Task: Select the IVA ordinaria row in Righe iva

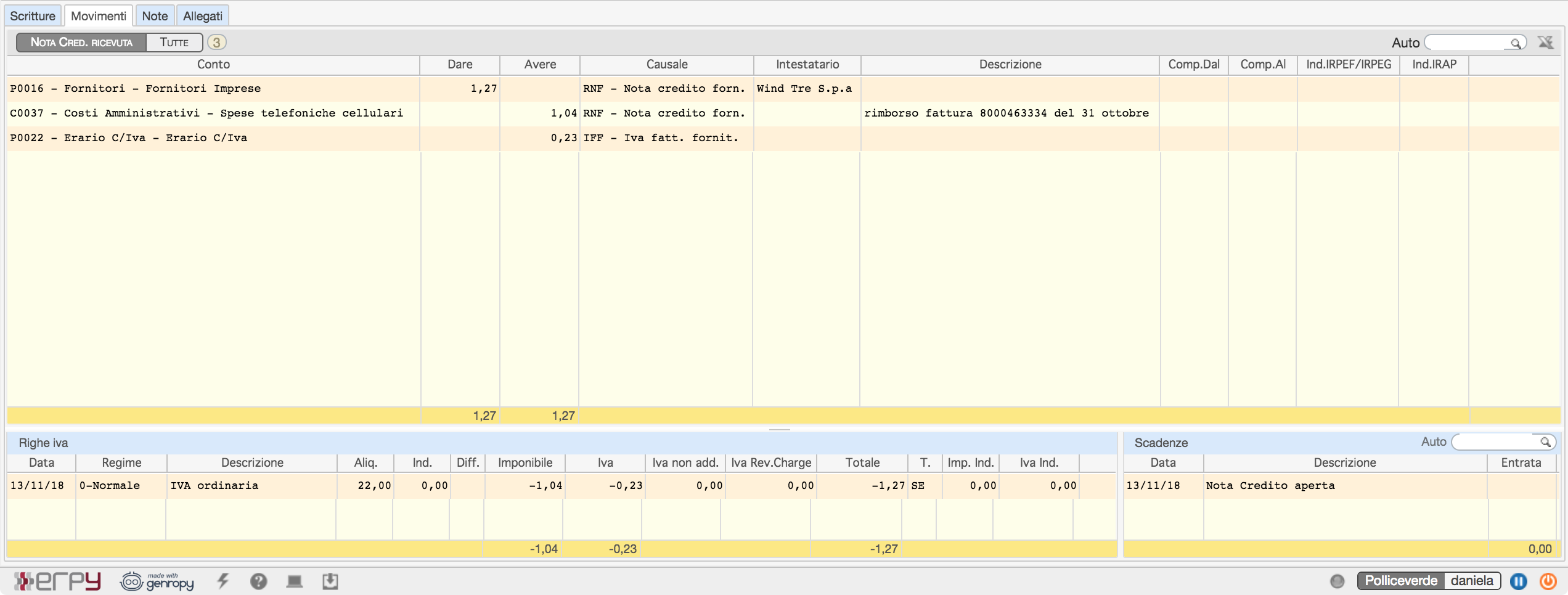Action: (561, 486)
